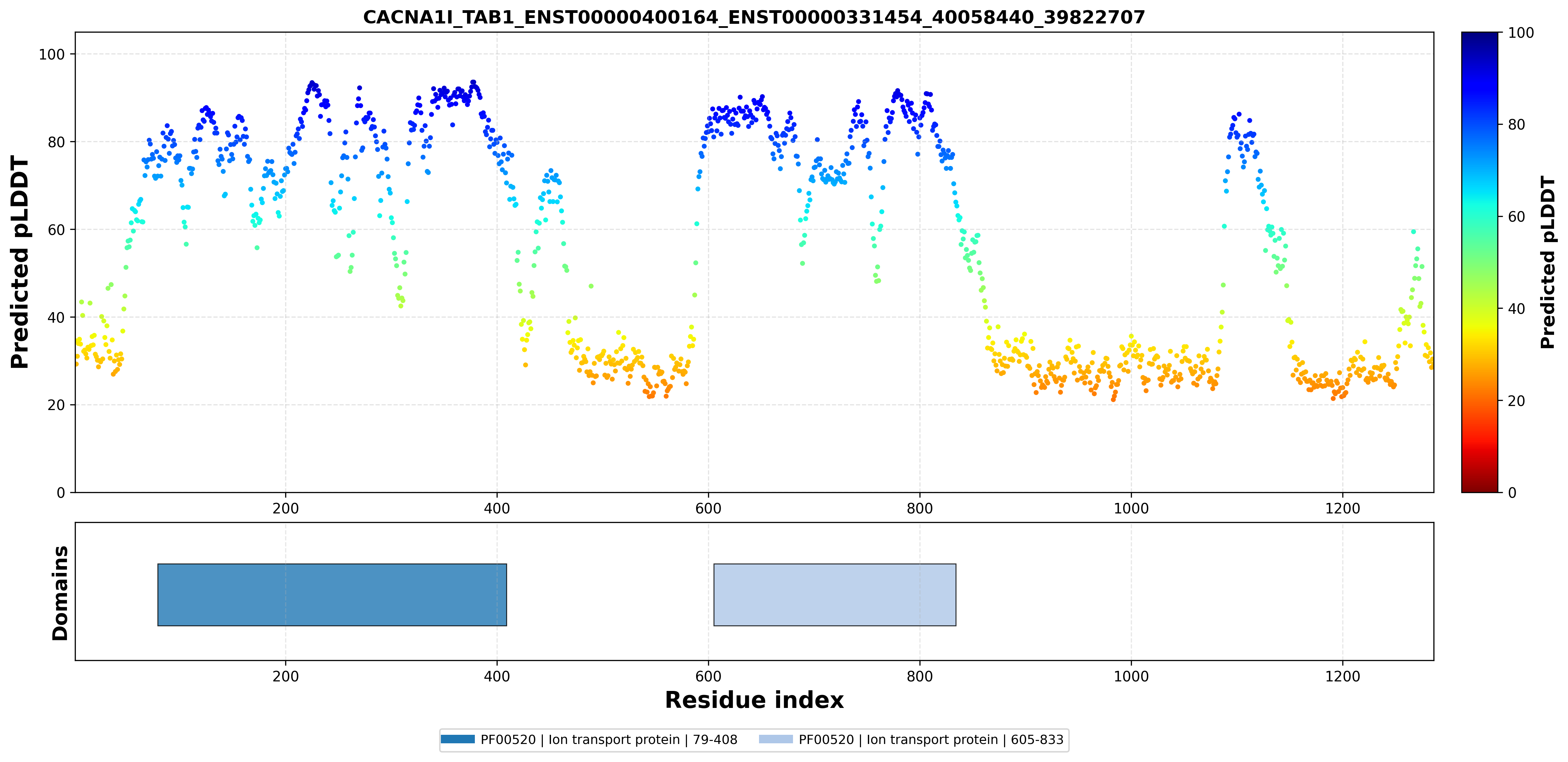Click the light blue legend swatch 605-833
Screen dimensions: 1568x762
pyautogui.click(x=775, y=740)
